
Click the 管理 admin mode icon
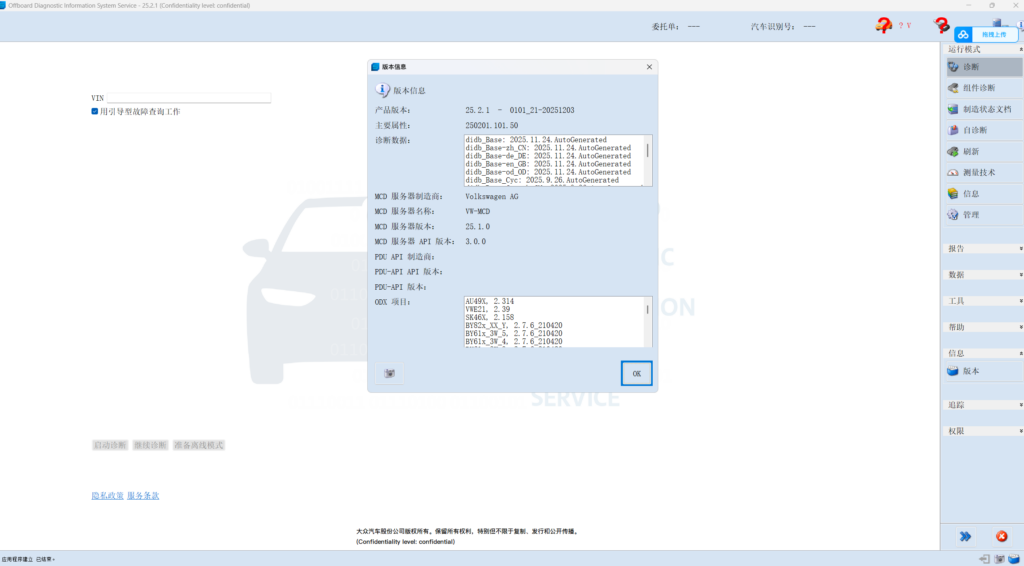954,215
